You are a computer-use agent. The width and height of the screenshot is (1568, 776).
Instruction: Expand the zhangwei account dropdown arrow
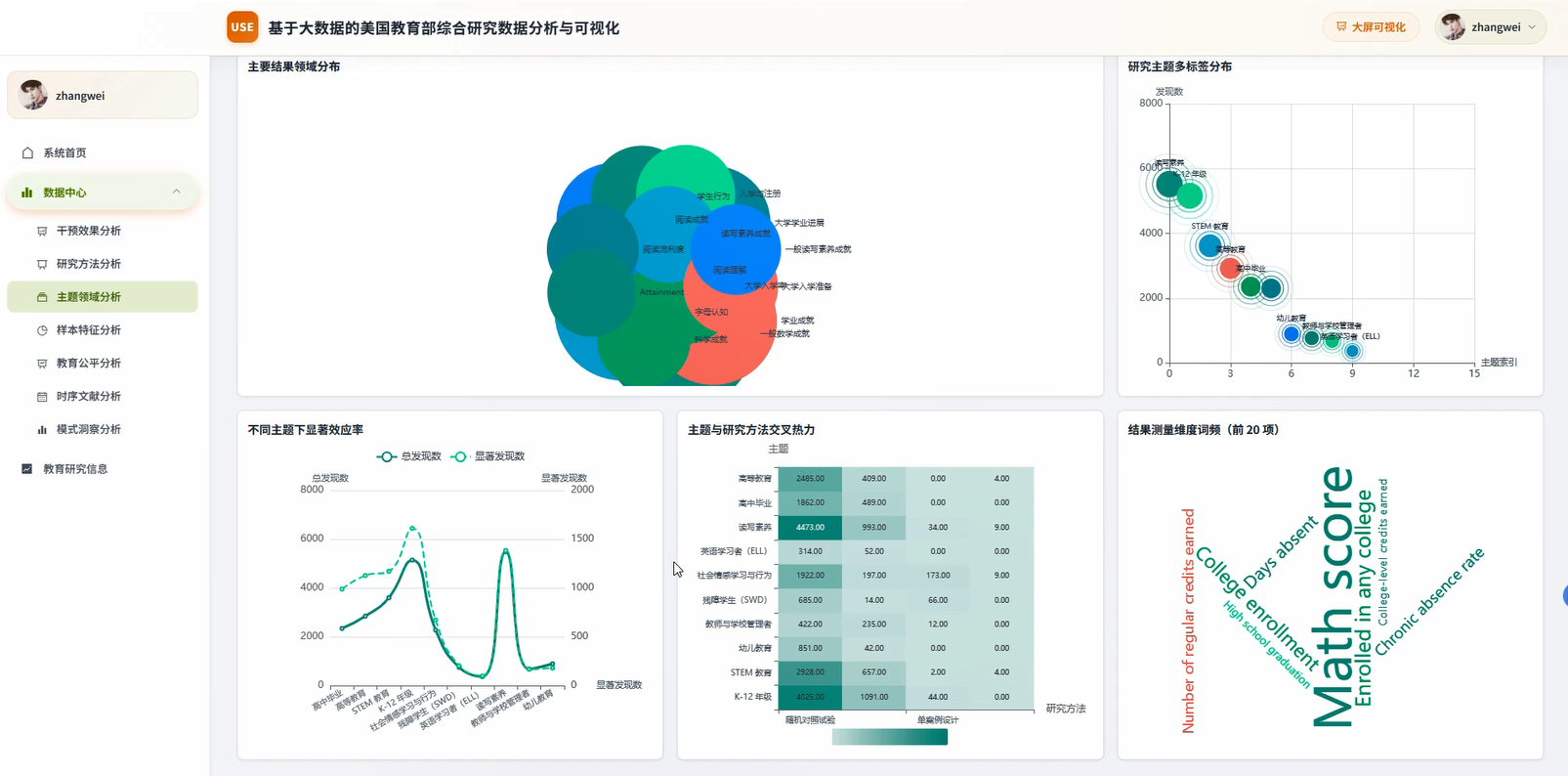pos(1532,27)
